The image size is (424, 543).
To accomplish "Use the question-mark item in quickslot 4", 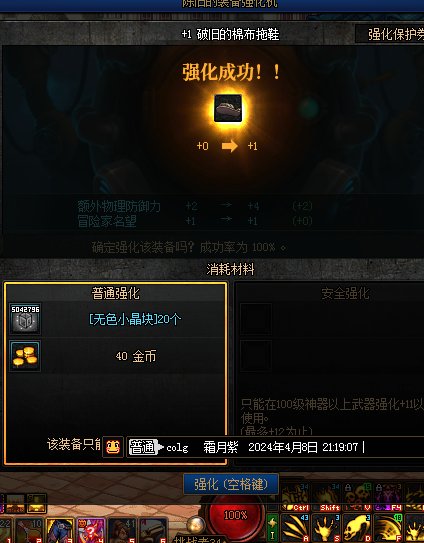I will pos(91,530).
